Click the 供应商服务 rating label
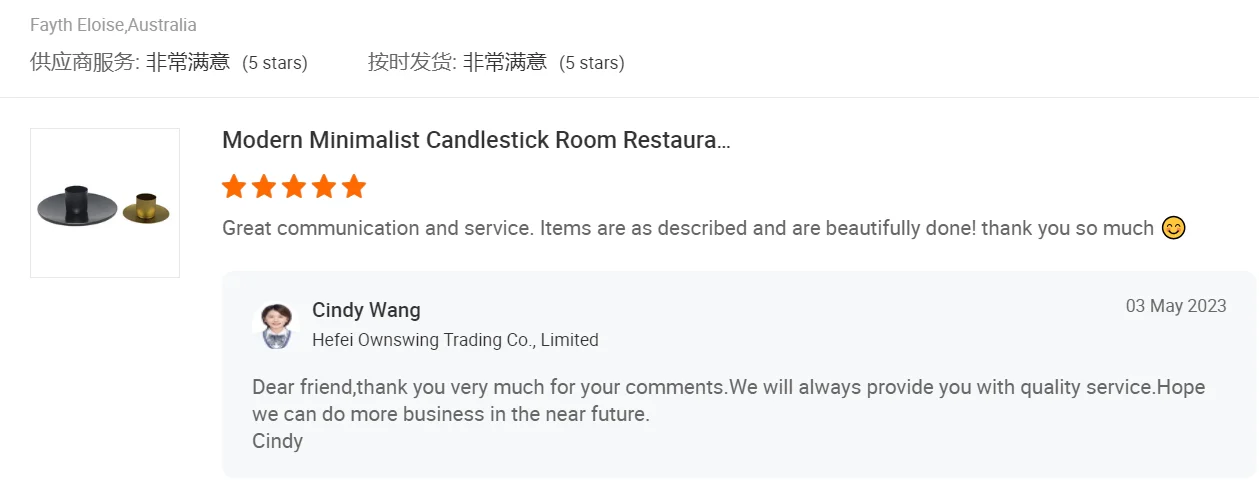Viewport: 1259px width, 494px height. 84,62
